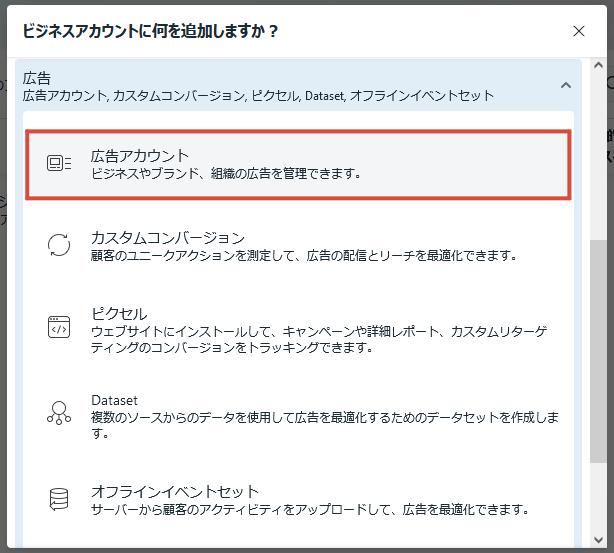
Task: Click description ウェブサイトにインストールして
Action: tap(319, 339)
